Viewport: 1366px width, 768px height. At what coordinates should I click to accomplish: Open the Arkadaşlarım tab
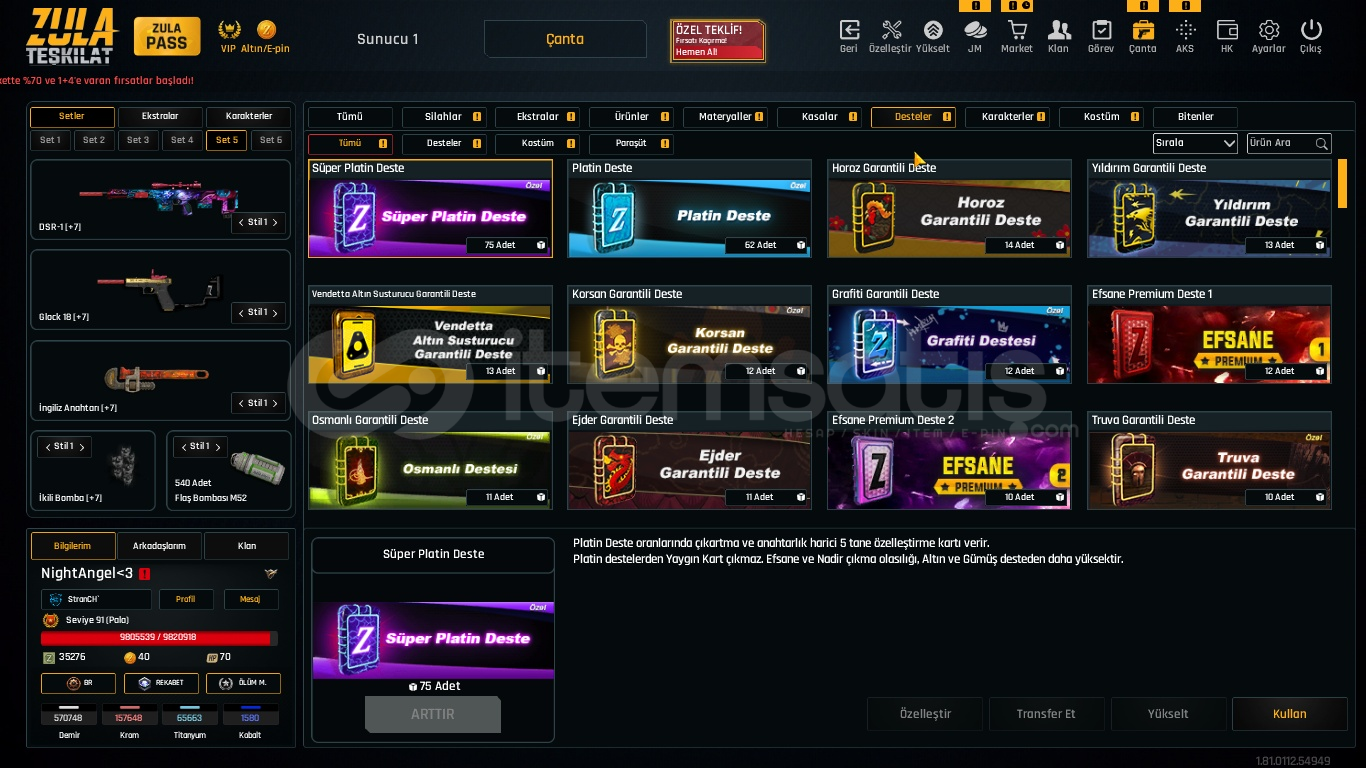pos(160,546)
